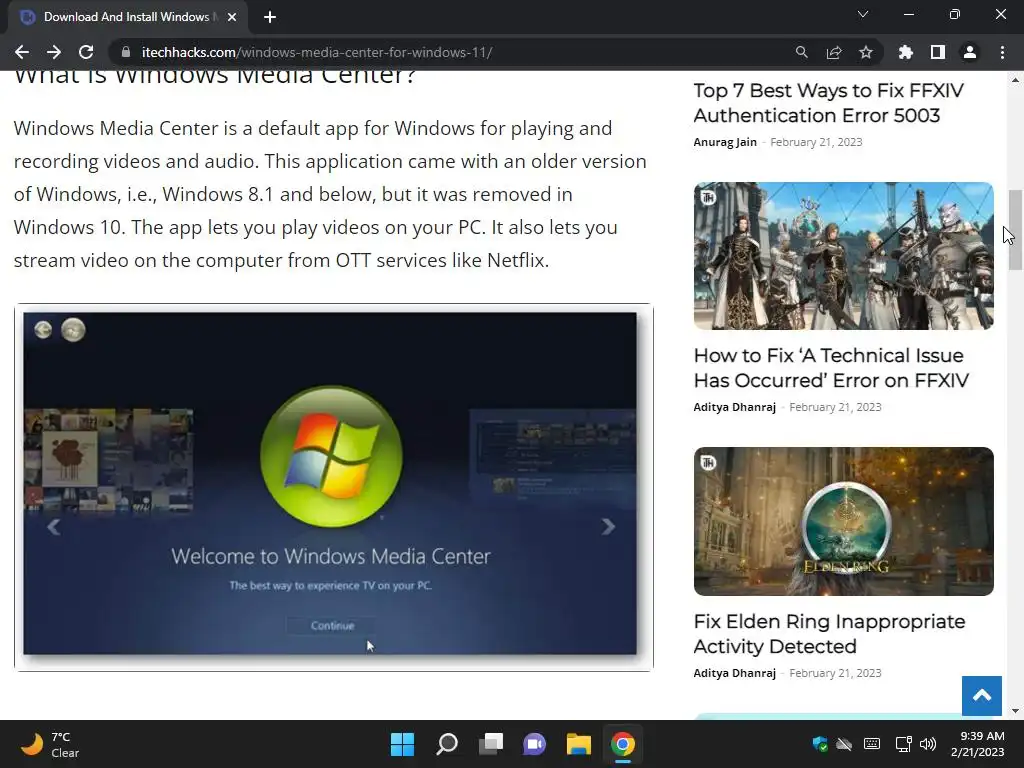Click Windows Media Center welcome screenshot
This screenshot has height=768, width=1024.
coord(333,487)
